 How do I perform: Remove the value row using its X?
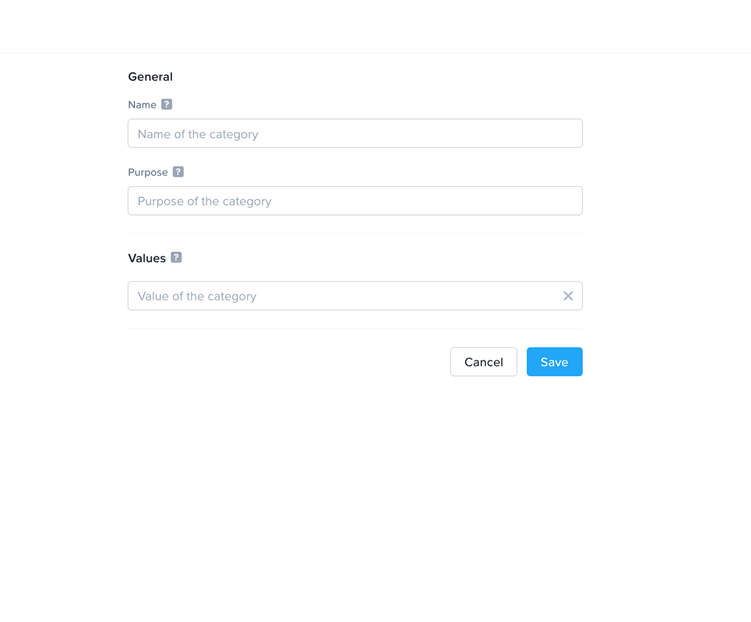(568, 296)
